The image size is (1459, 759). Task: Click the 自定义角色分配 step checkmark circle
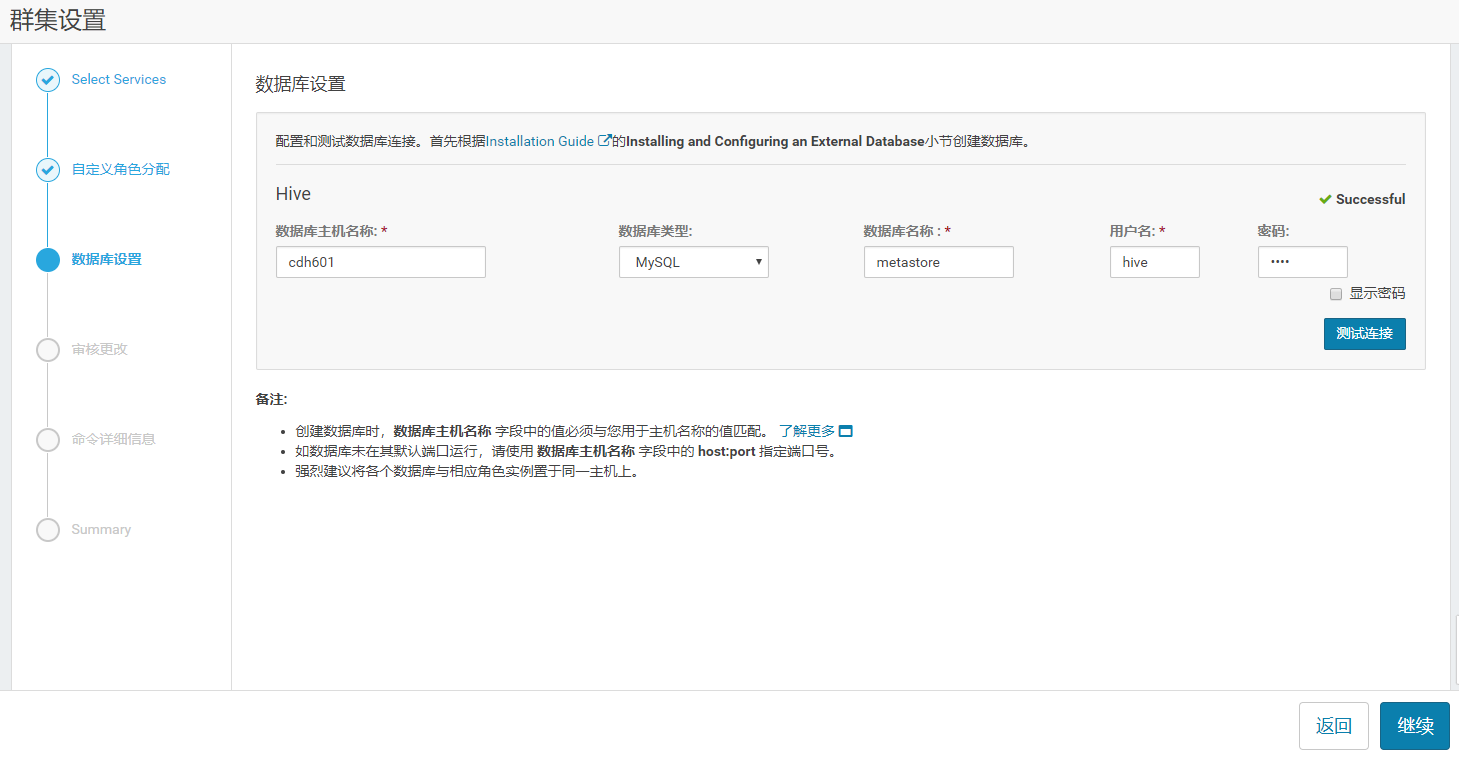coord(48,170)
